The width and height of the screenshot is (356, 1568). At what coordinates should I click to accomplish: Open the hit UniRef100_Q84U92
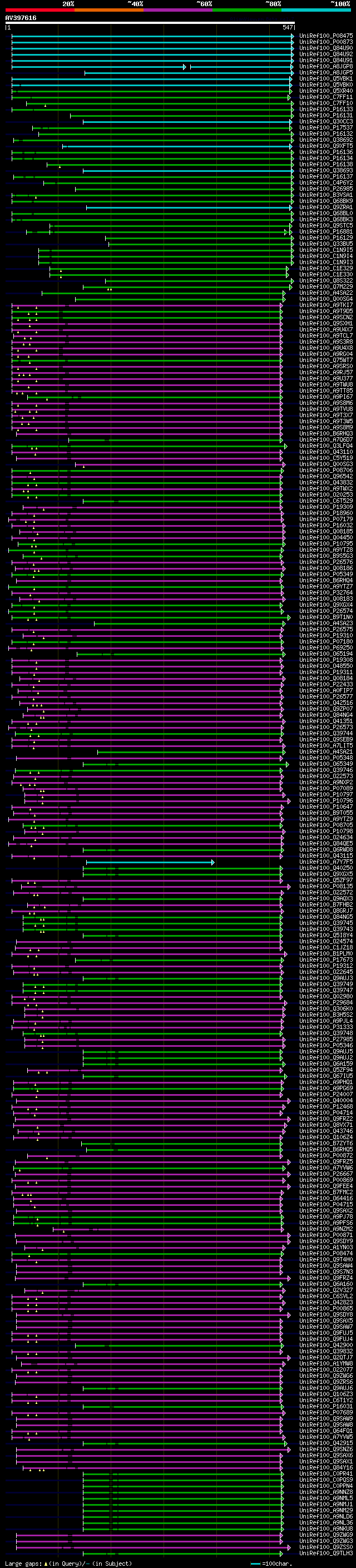[325, 54]
